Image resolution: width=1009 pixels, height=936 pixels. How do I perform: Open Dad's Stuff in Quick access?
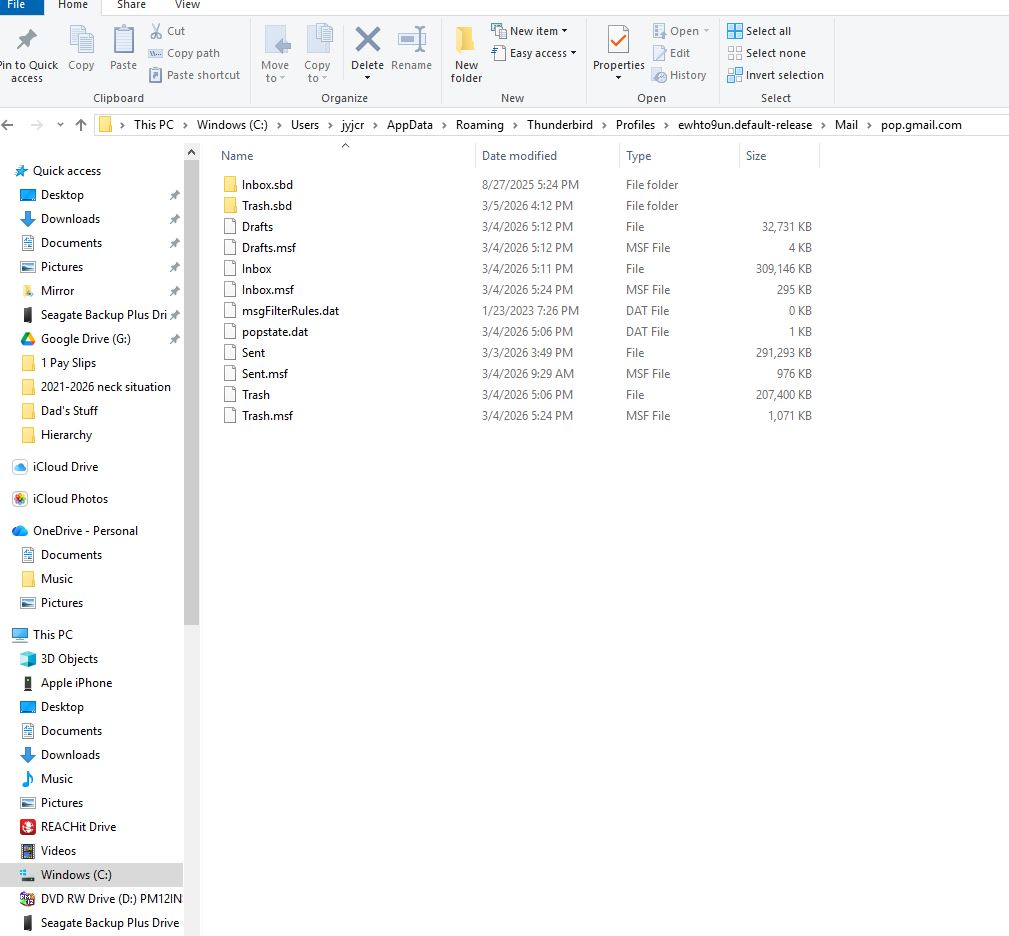(69, 410)
